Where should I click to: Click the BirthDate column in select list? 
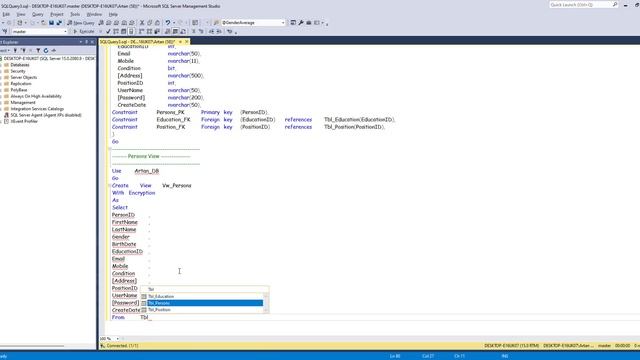click(x=124, y=244)
